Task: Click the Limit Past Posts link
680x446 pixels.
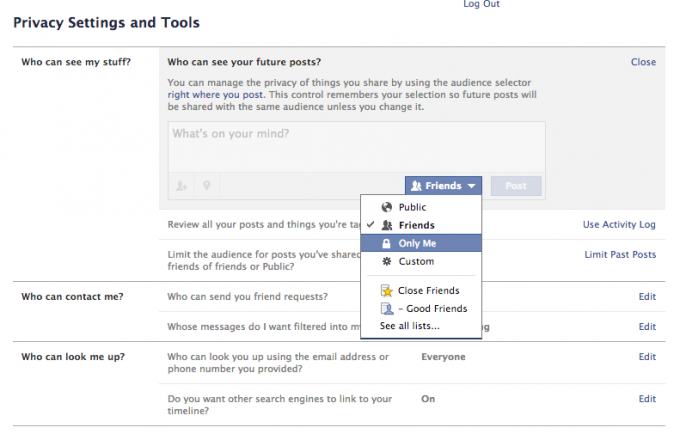Action: (x=620, y=254)
